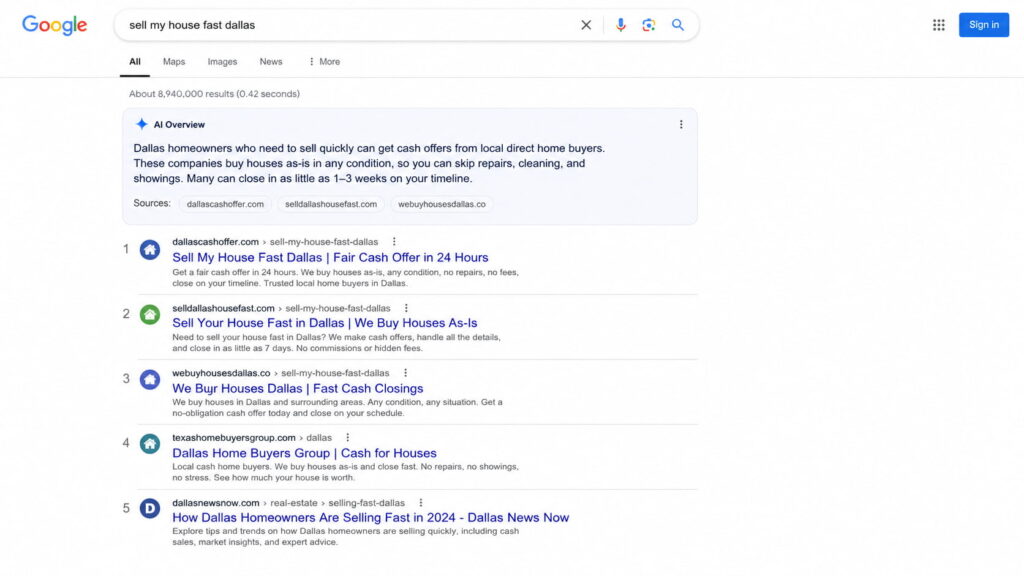The image size is (1024, 576).
Task: Click the AI Overview summary paragraph
Action: click(369, 163)
